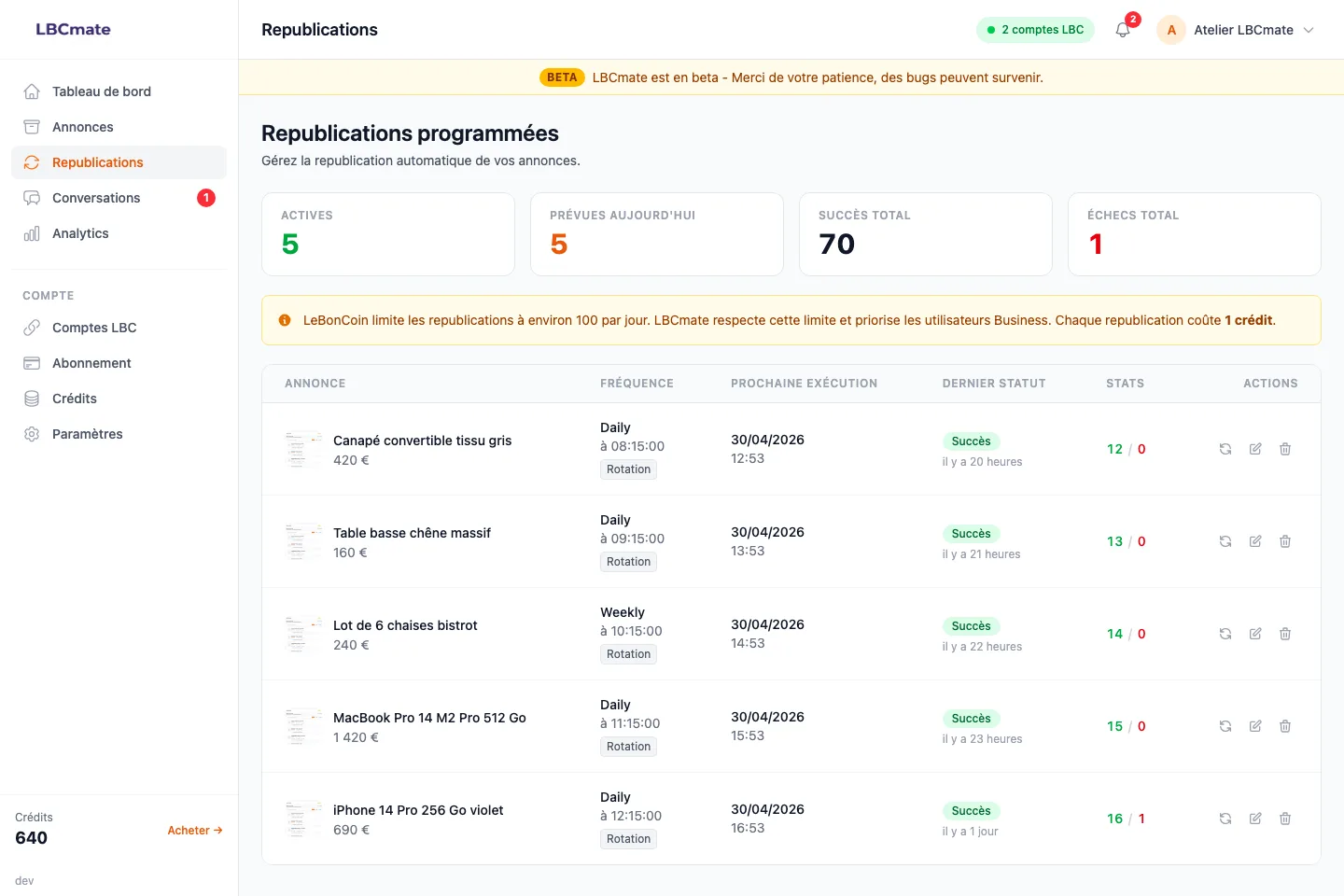Delete the MacBook Pro 14 republication
1344x896 pixels.
pyautogui.click(x=1285, y=726)
